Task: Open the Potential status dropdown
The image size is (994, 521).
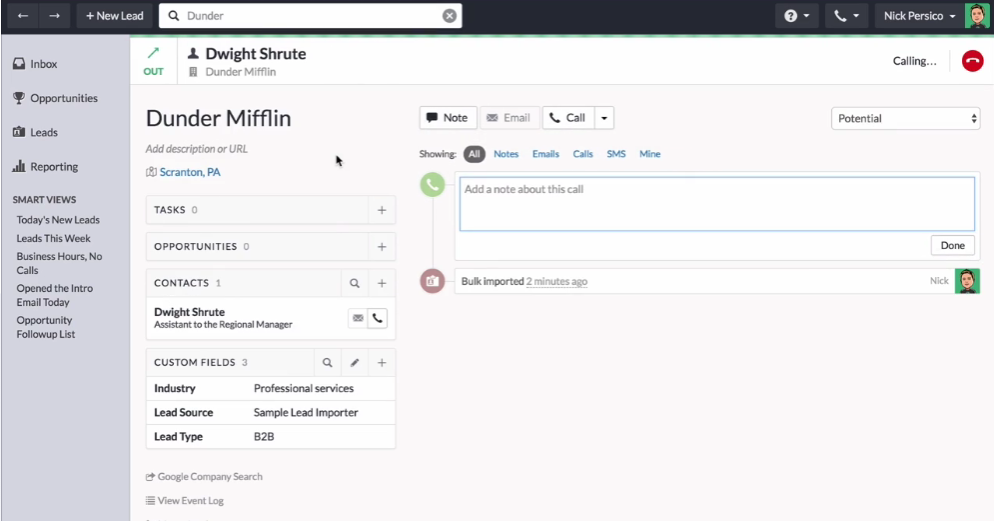Action: pyautogui.click(x=905, y=119)
